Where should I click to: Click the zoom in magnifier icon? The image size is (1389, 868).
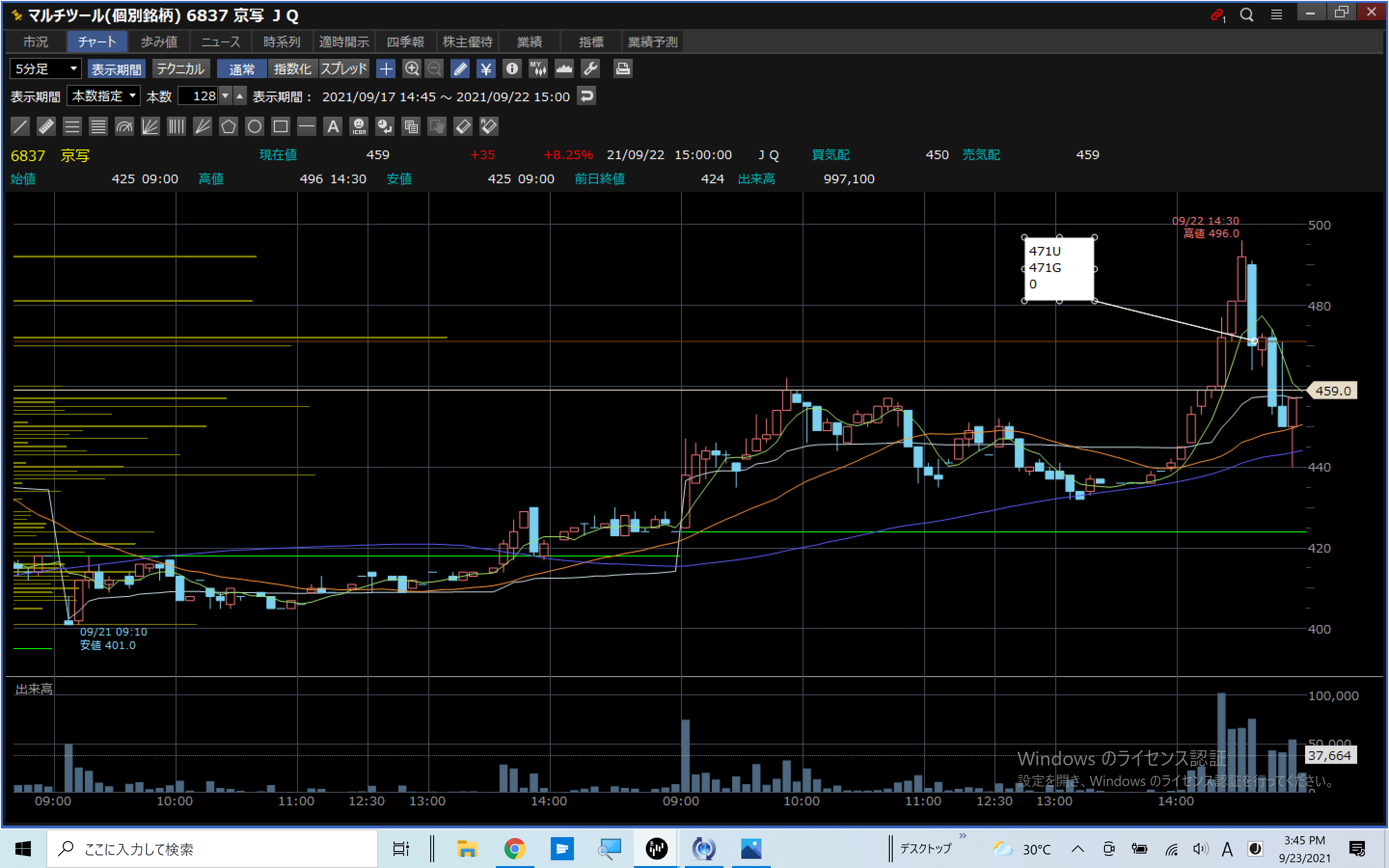[411, 69]
